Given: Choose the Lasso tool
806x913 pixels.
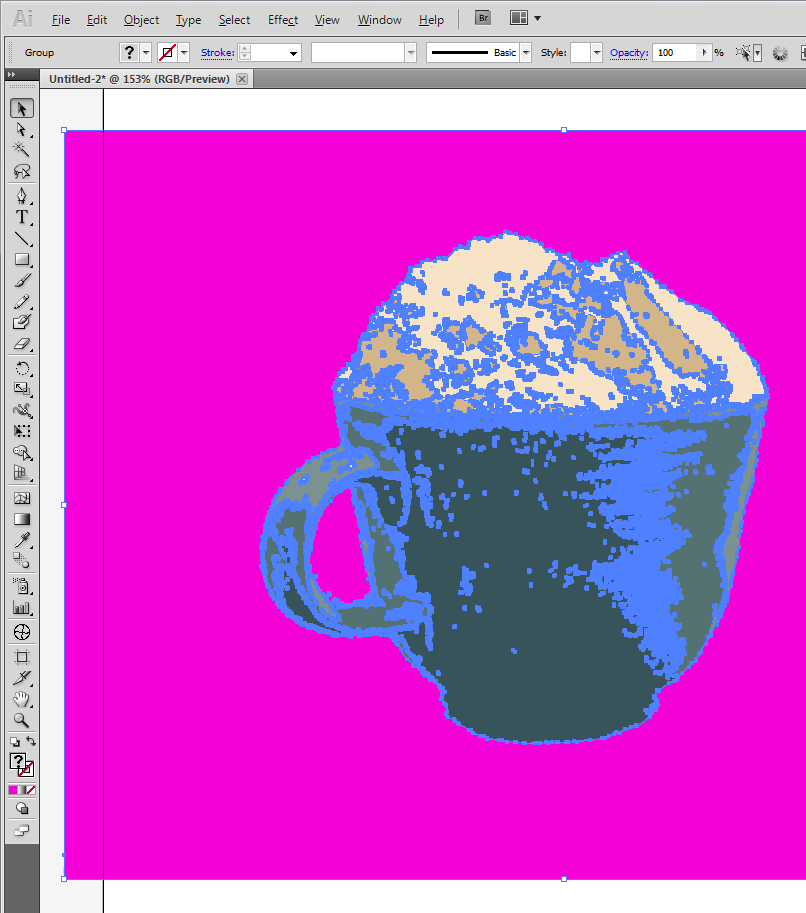Looking at the screenshot, I should (x=21, y=171).
